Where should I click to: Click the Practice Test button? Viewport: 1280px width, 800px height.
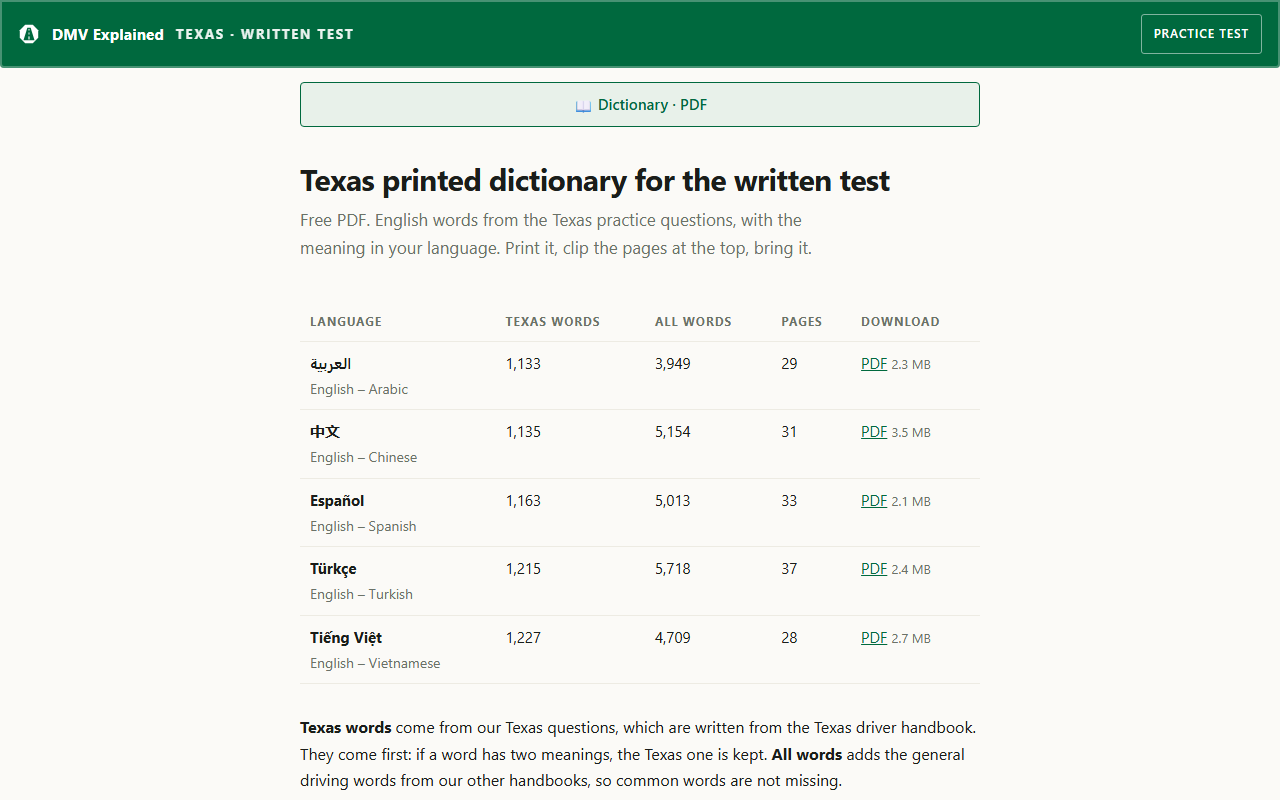1201,34
